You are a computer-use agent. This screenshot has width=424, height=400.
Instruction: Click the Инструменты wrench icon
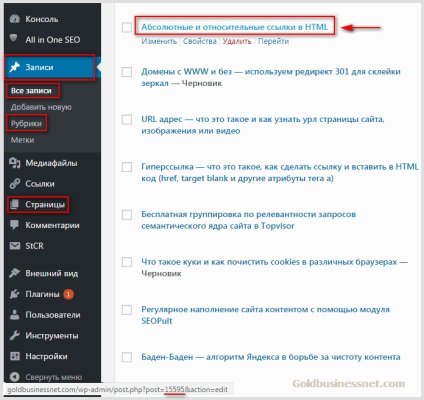point(15,335)
